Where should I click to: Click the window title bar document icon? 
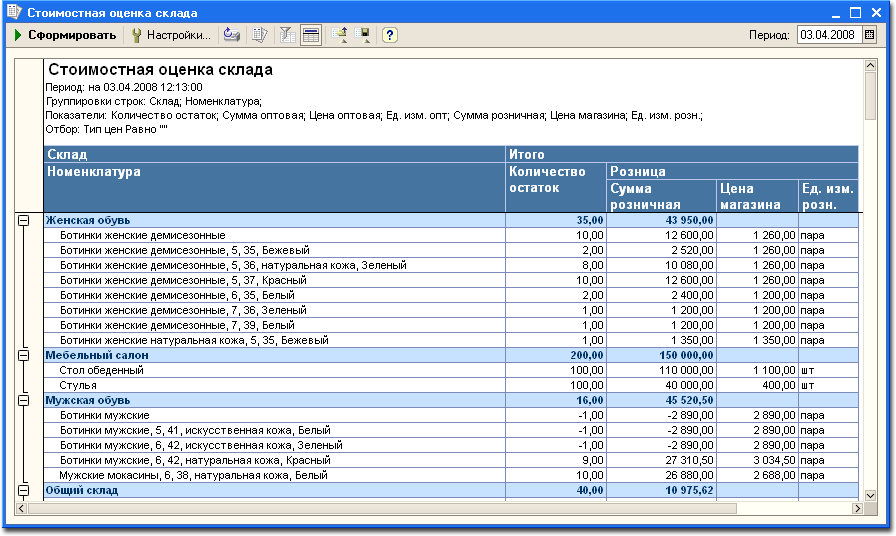click(14, 11)
